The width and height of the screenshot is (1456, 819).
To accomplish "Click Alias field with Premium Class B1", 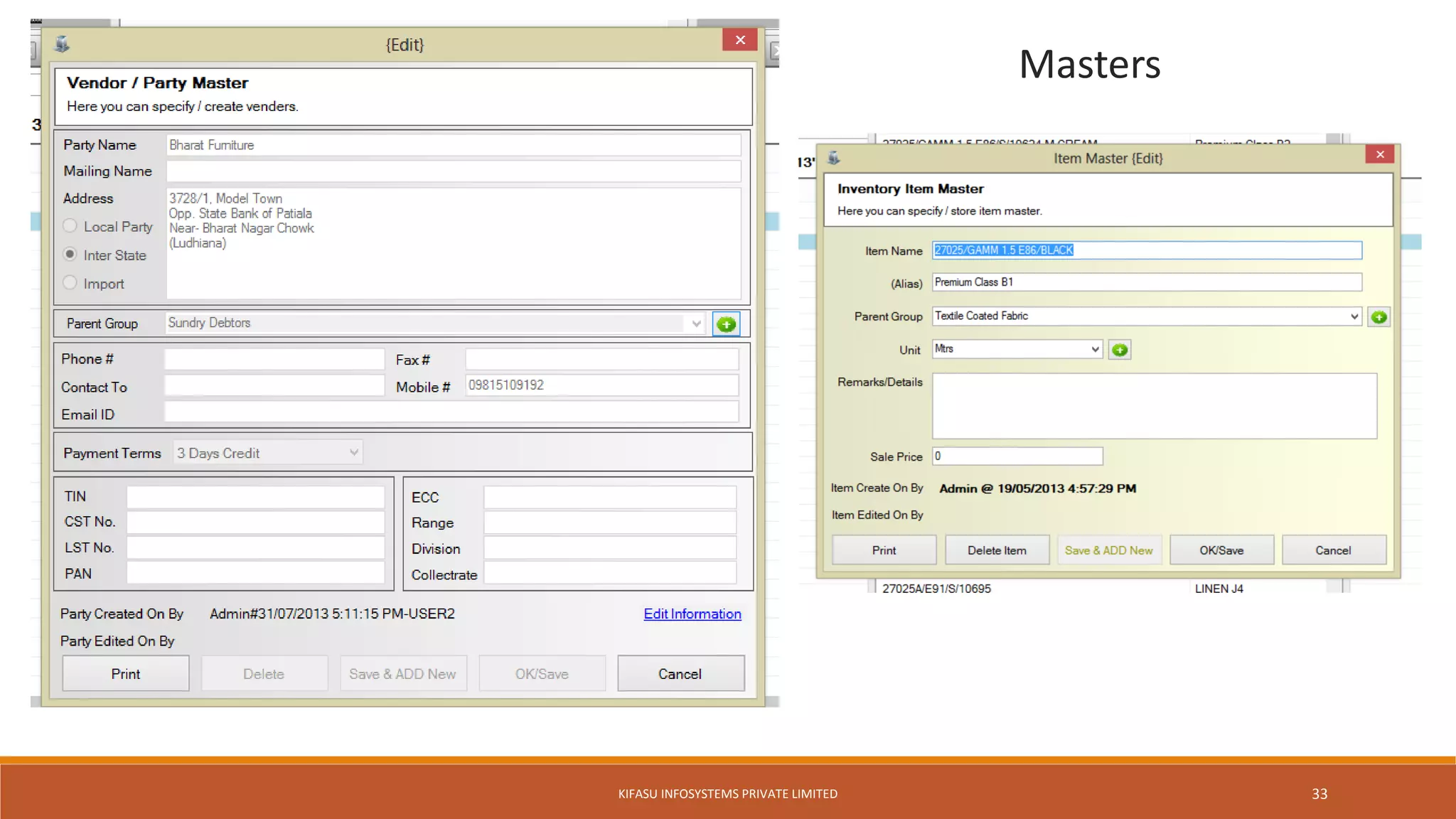I will (x=1147, y=282).
